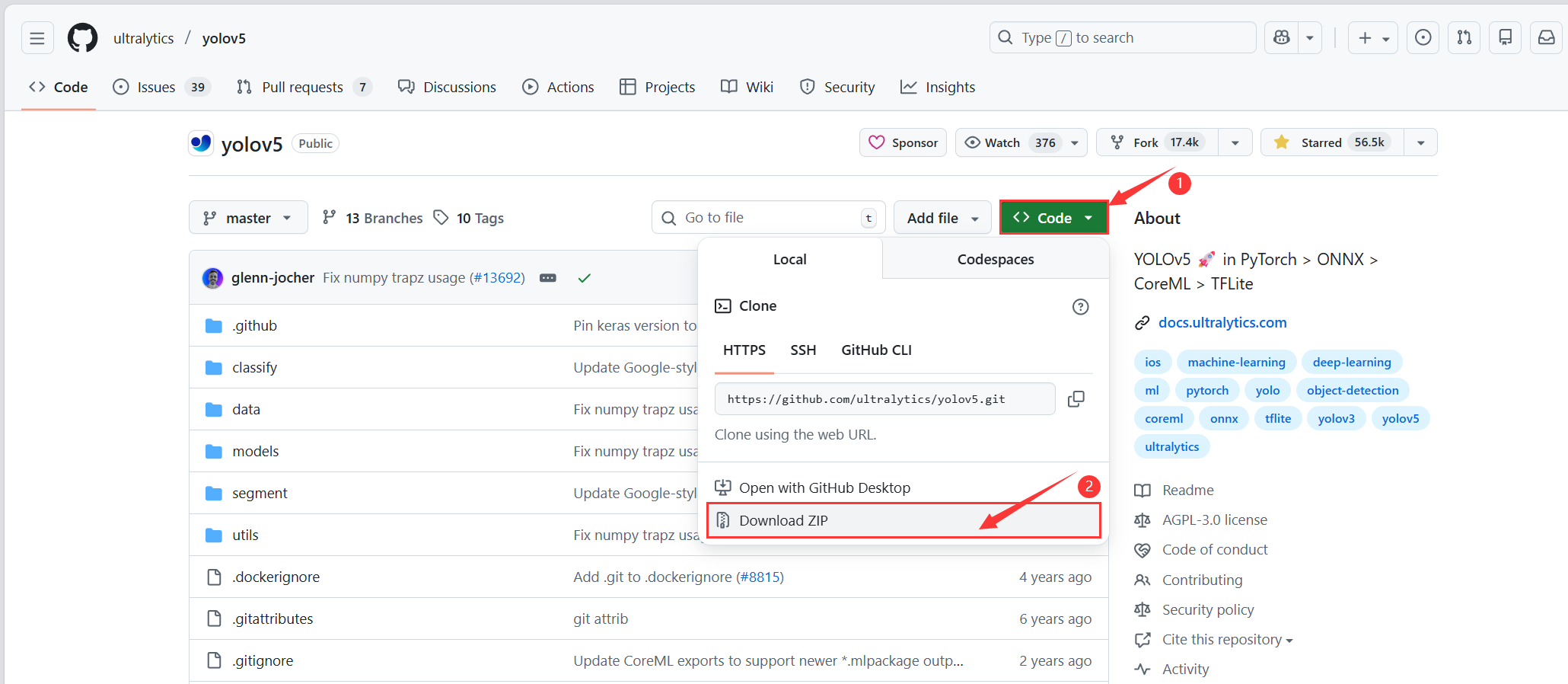Copy the HTTPS clone URL

1076,398
